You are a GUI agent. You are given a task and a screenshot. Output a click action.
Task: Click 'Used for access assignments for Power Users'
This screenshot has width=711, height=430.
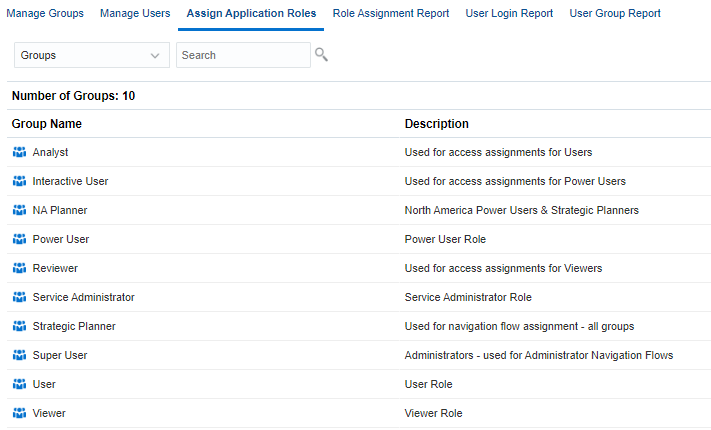515,181
